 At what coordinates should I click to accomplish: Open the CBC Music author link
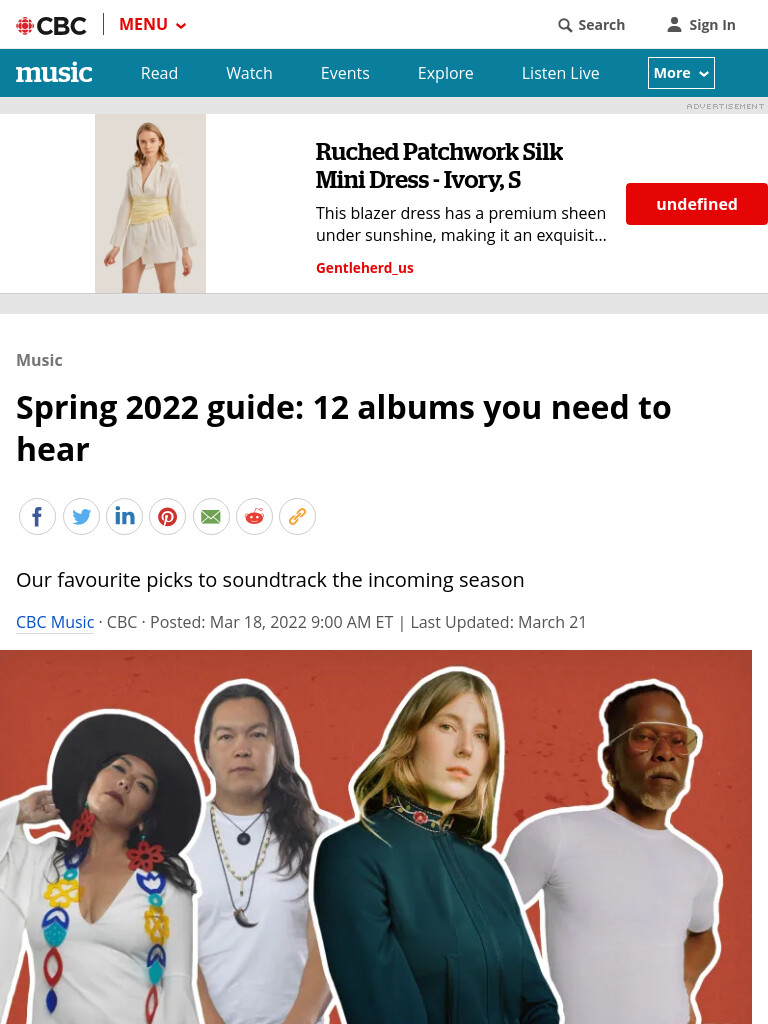[x=55, y=622]
